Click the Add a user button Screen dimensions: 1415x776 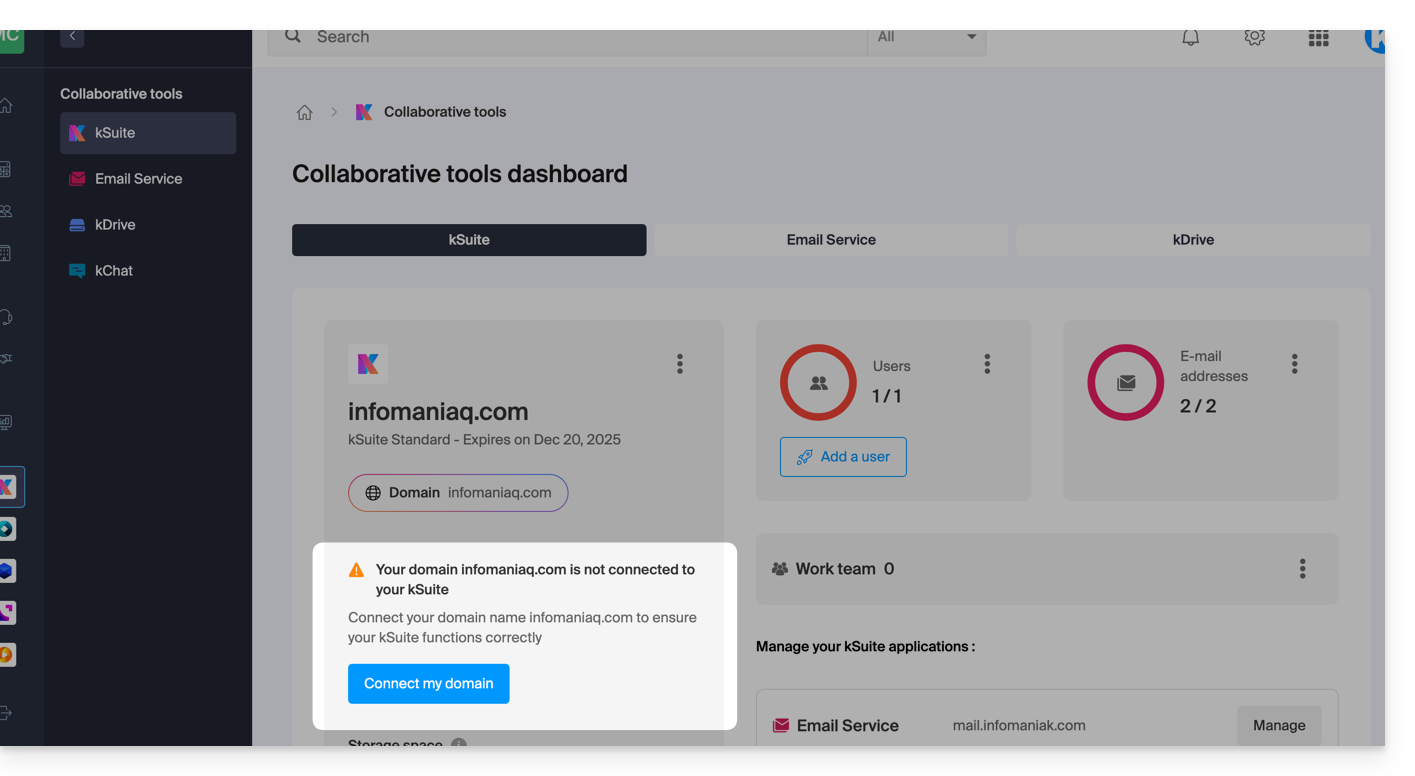click(x=843, y=457)
